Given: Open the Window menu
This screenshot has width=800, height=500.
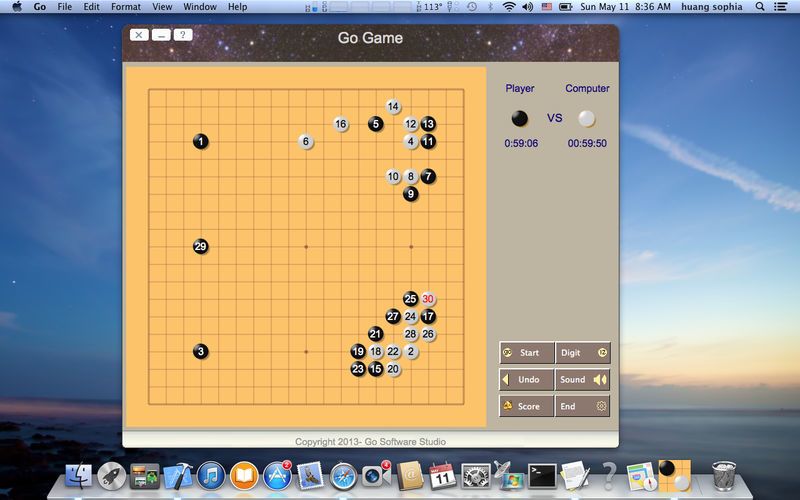Looking at the screenshot, I should [x=200, y=7].
